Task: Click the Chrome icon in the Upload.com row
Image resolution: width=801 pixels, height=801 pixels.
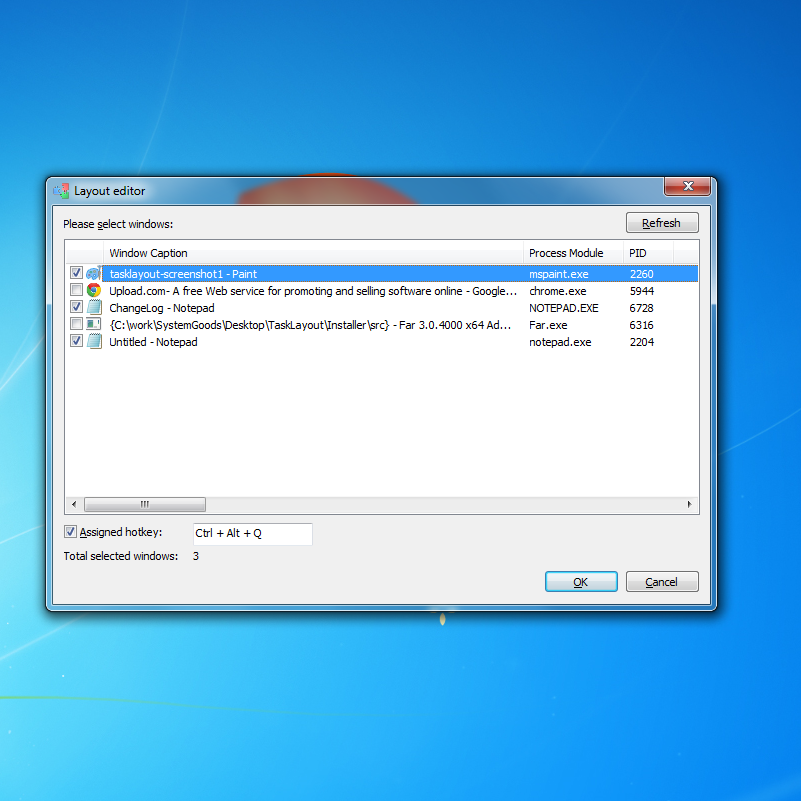Action: click(x=93, y=291)
